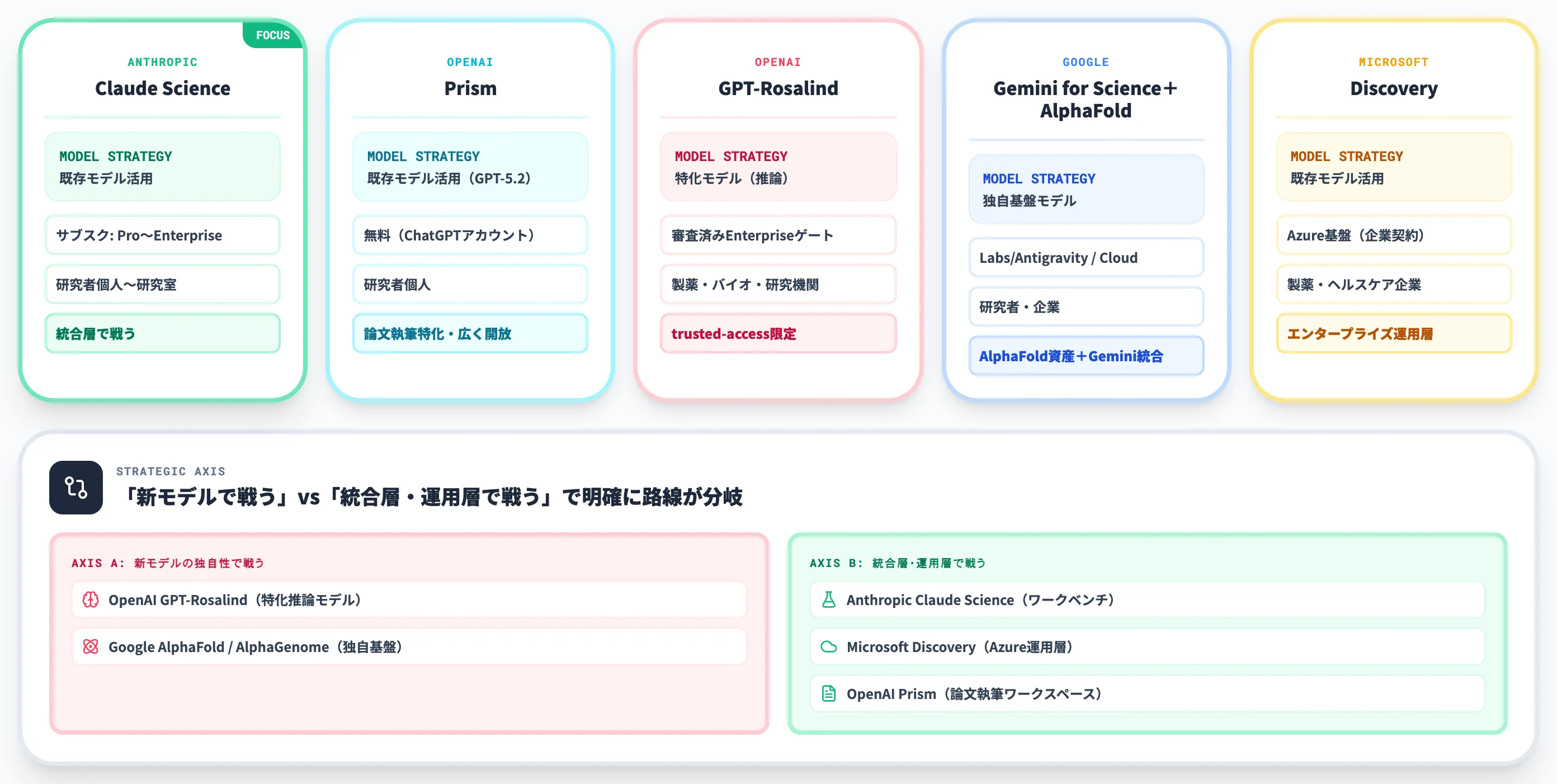Click the 「新モデルで戦う」vs headline
The image size is (1557, 784).
(432, 497)
